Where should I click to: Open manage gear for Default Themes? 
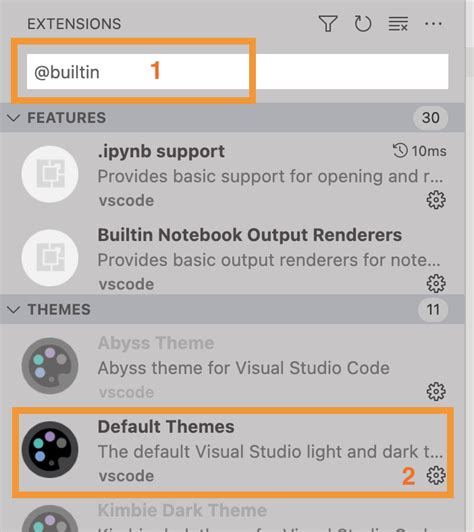436,475
